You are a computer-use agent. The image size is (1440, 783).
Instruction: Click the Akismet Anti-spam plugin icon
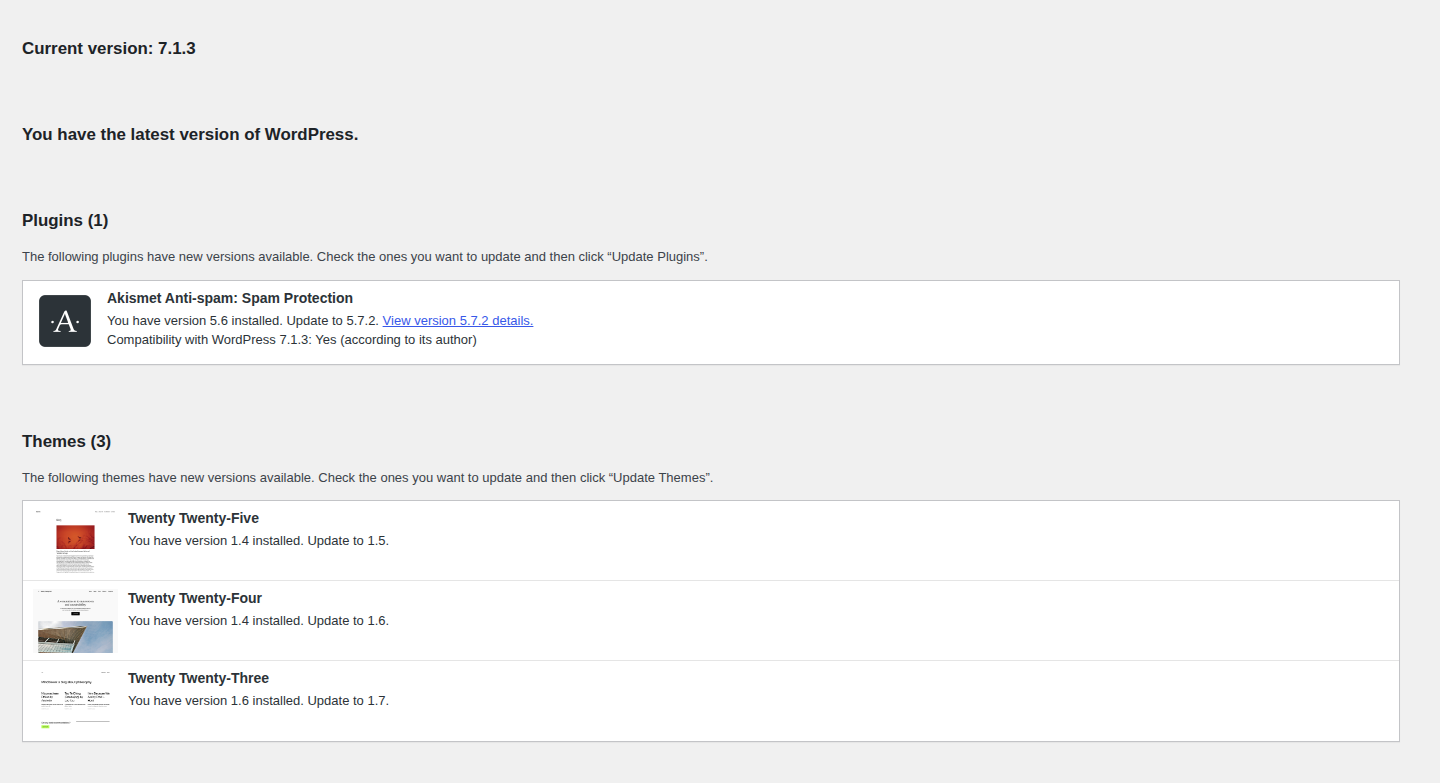click(65, 321)
